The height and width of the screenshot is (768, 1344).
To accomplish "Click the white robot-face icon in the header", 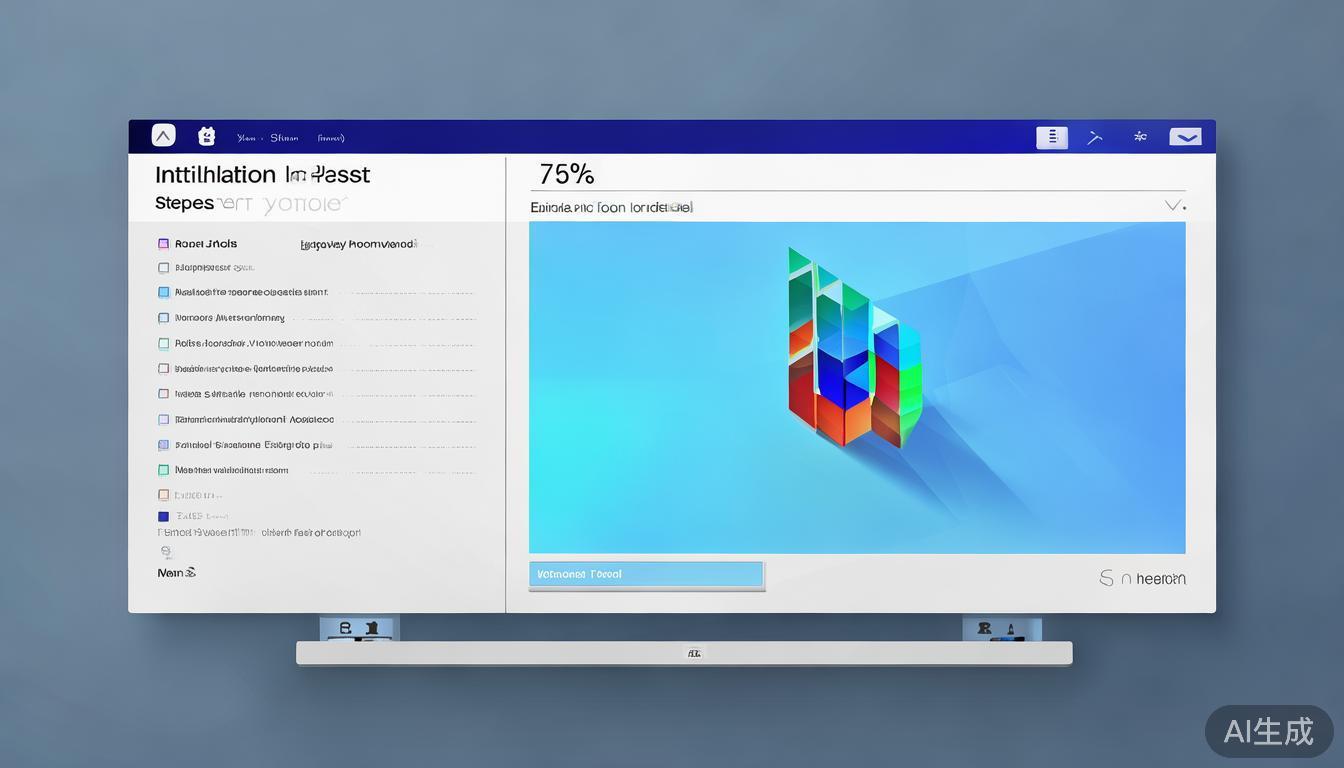I will point(207,137).
